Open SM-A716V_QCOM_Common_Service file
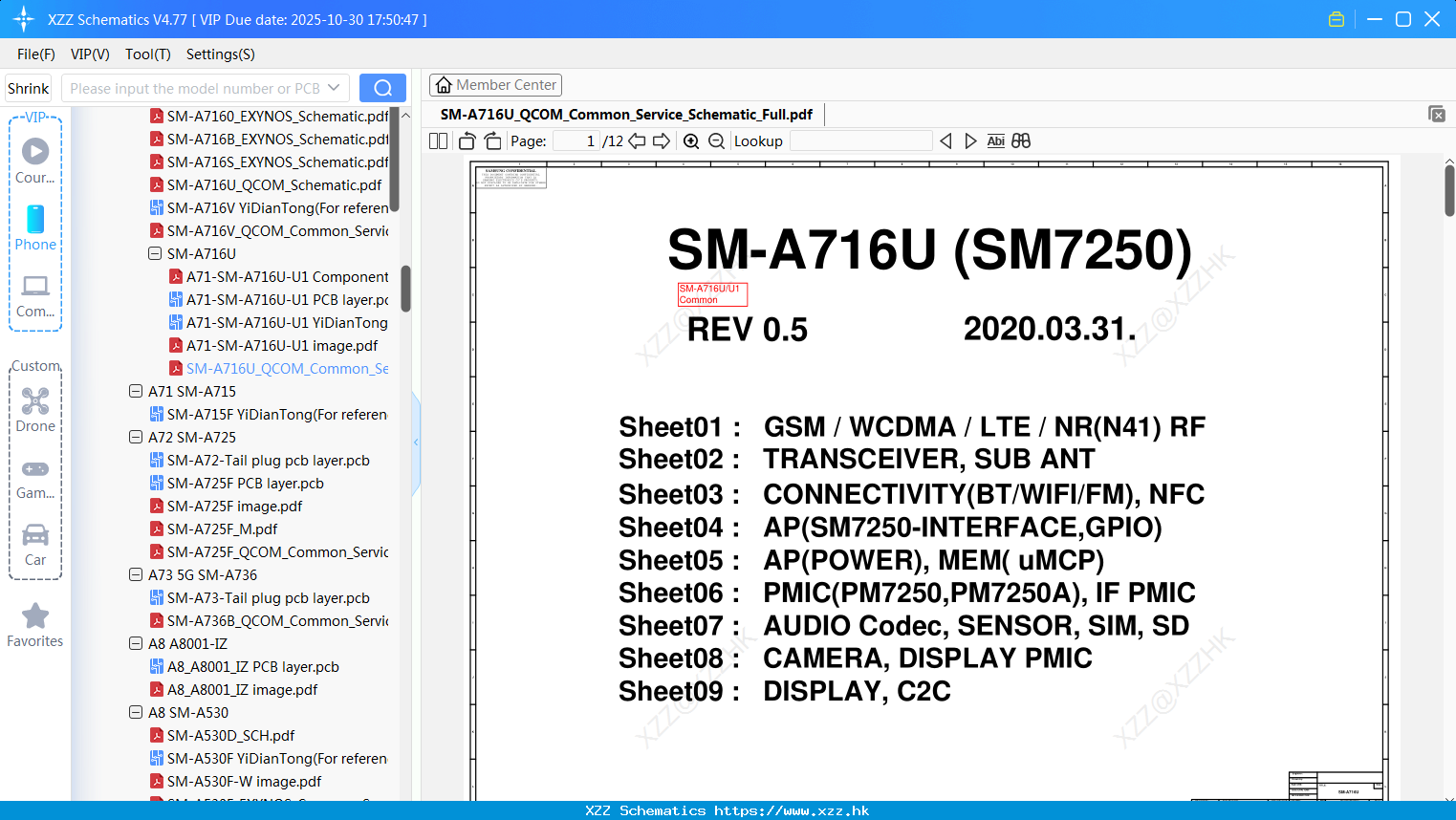The image size is (1456, 820). coord(270,230)
